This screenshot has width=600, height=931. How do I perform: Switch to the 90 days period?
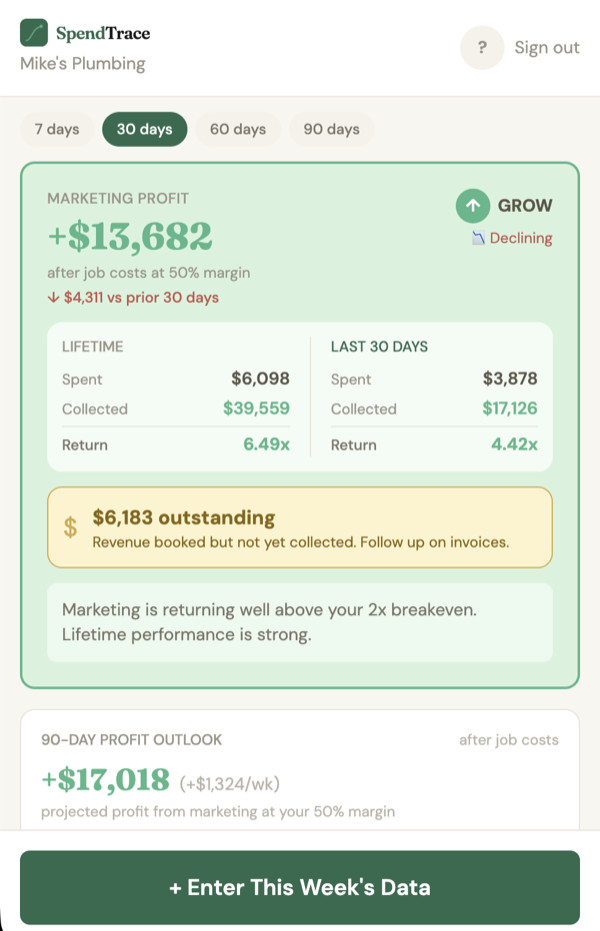tap(331, 129)
